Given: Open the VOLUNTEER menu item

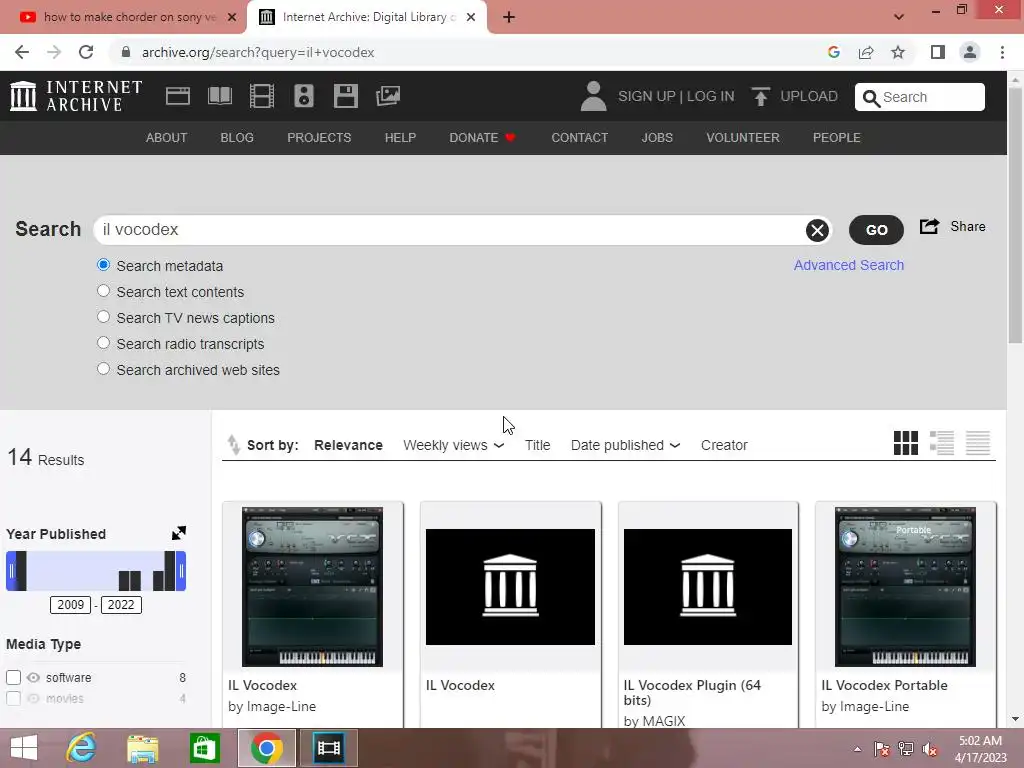Looking at the screenshot, I should pos(743,138).
